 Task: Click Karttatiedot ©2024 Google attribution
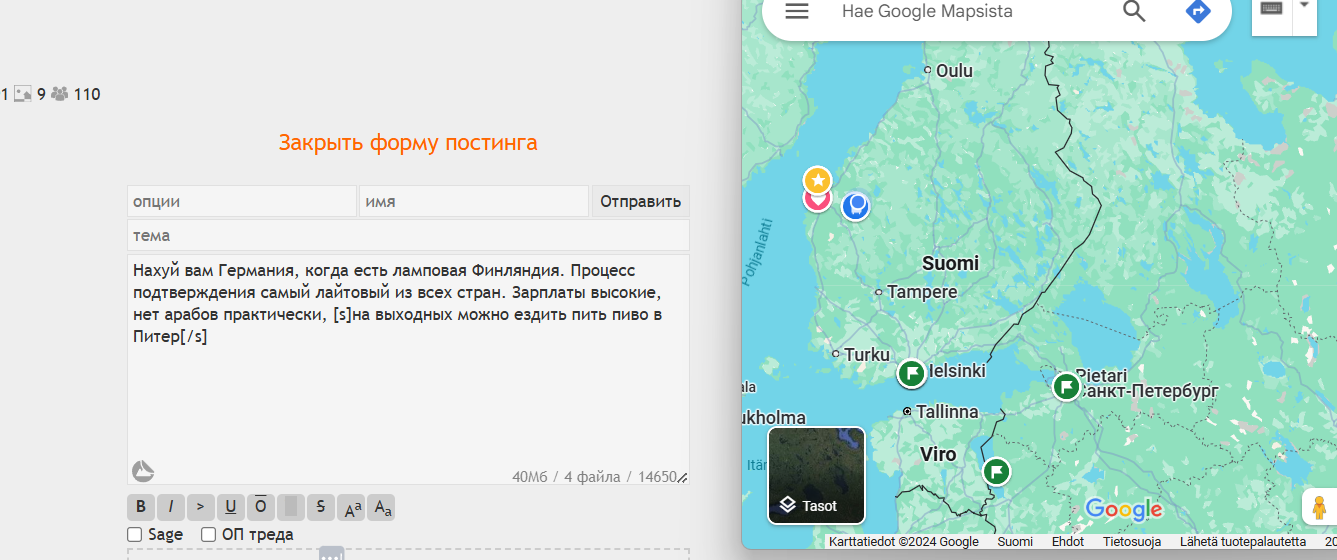pos(904,542)
